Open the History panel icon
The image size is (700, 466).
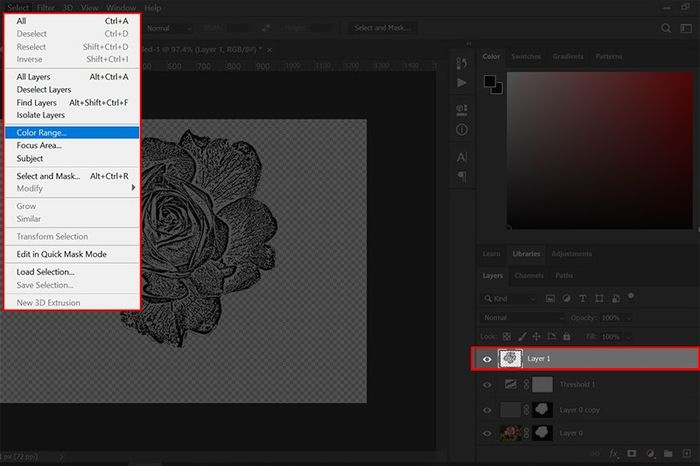coord(462,63)
